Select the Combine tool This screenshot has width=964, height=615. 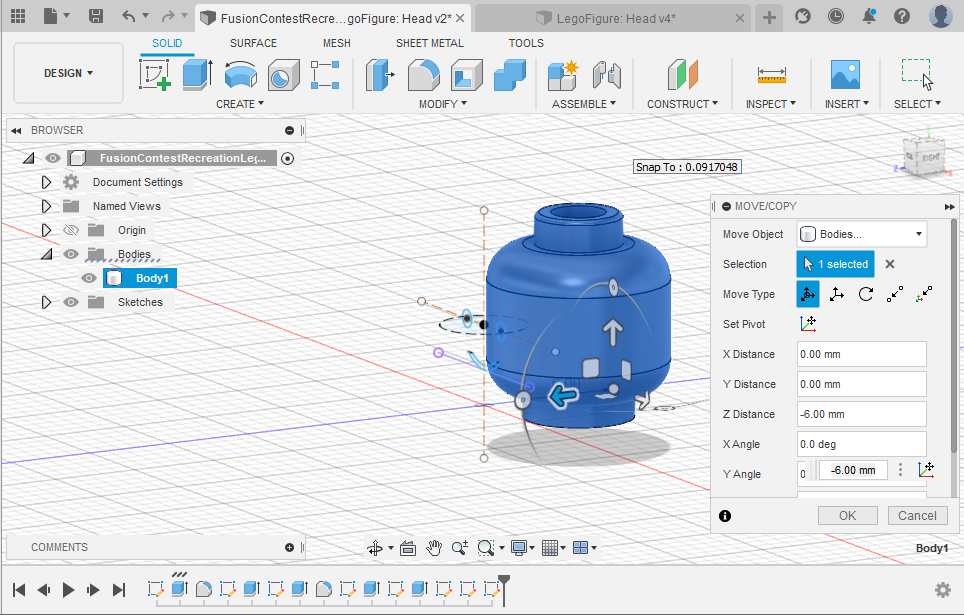click(x=510, y=75)
